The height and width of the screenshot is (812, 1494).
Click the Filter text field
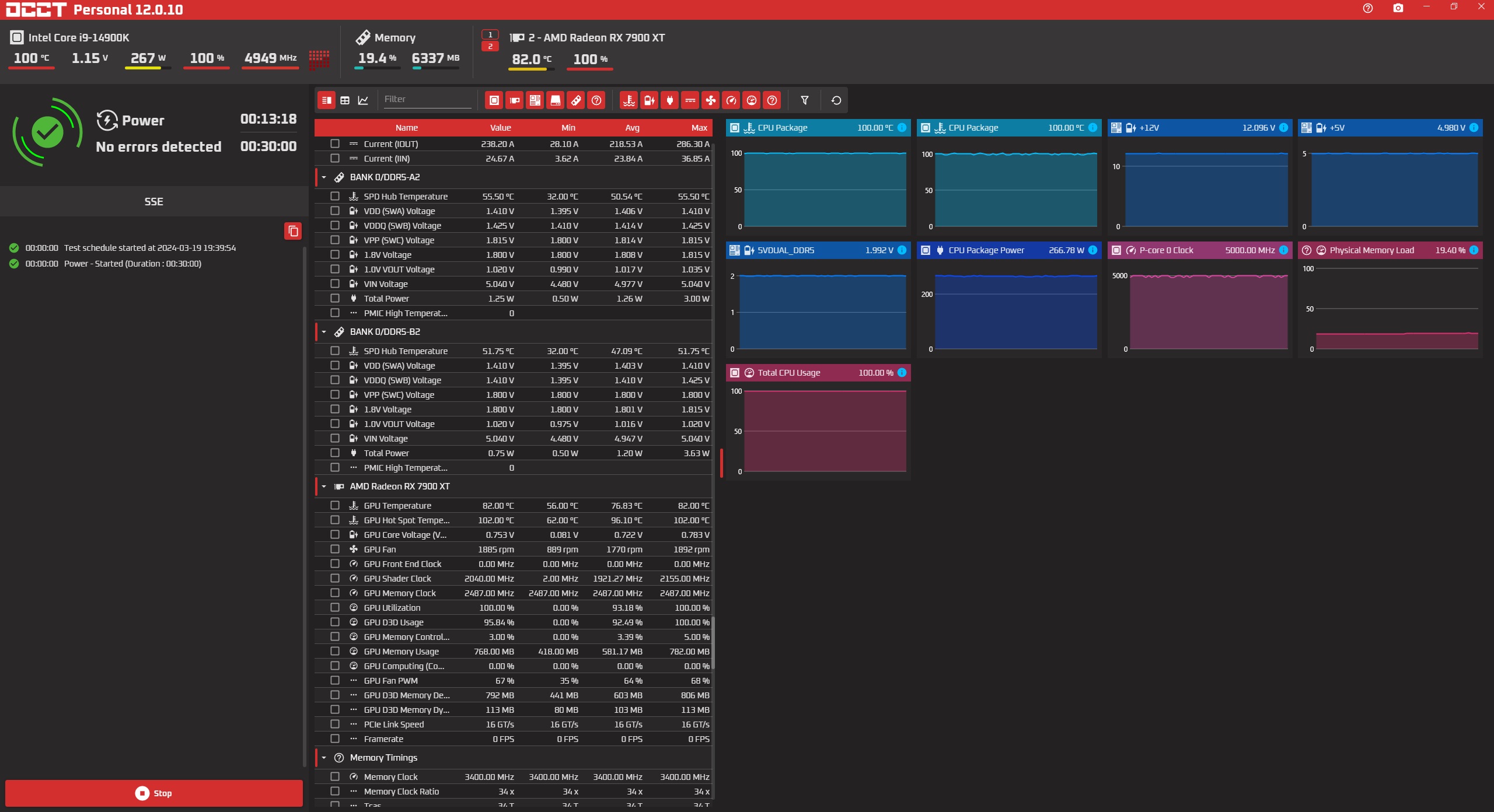pos(427,99)
